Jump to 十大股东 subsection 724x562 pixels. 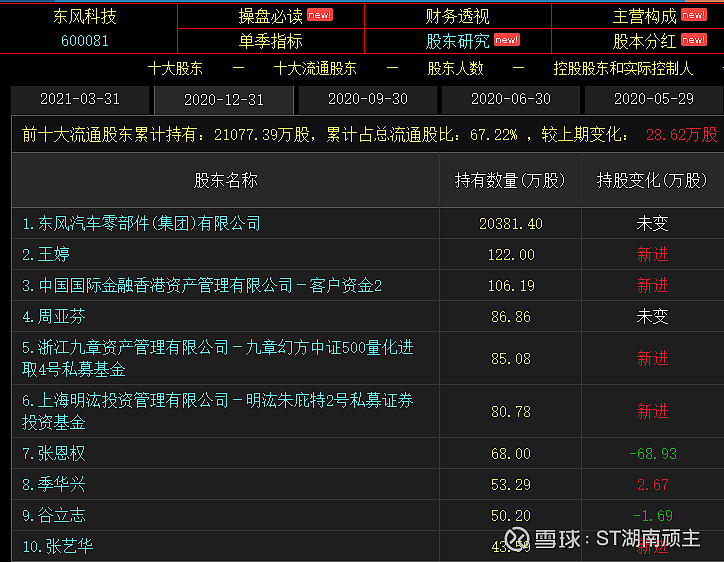tap(175, 68)
